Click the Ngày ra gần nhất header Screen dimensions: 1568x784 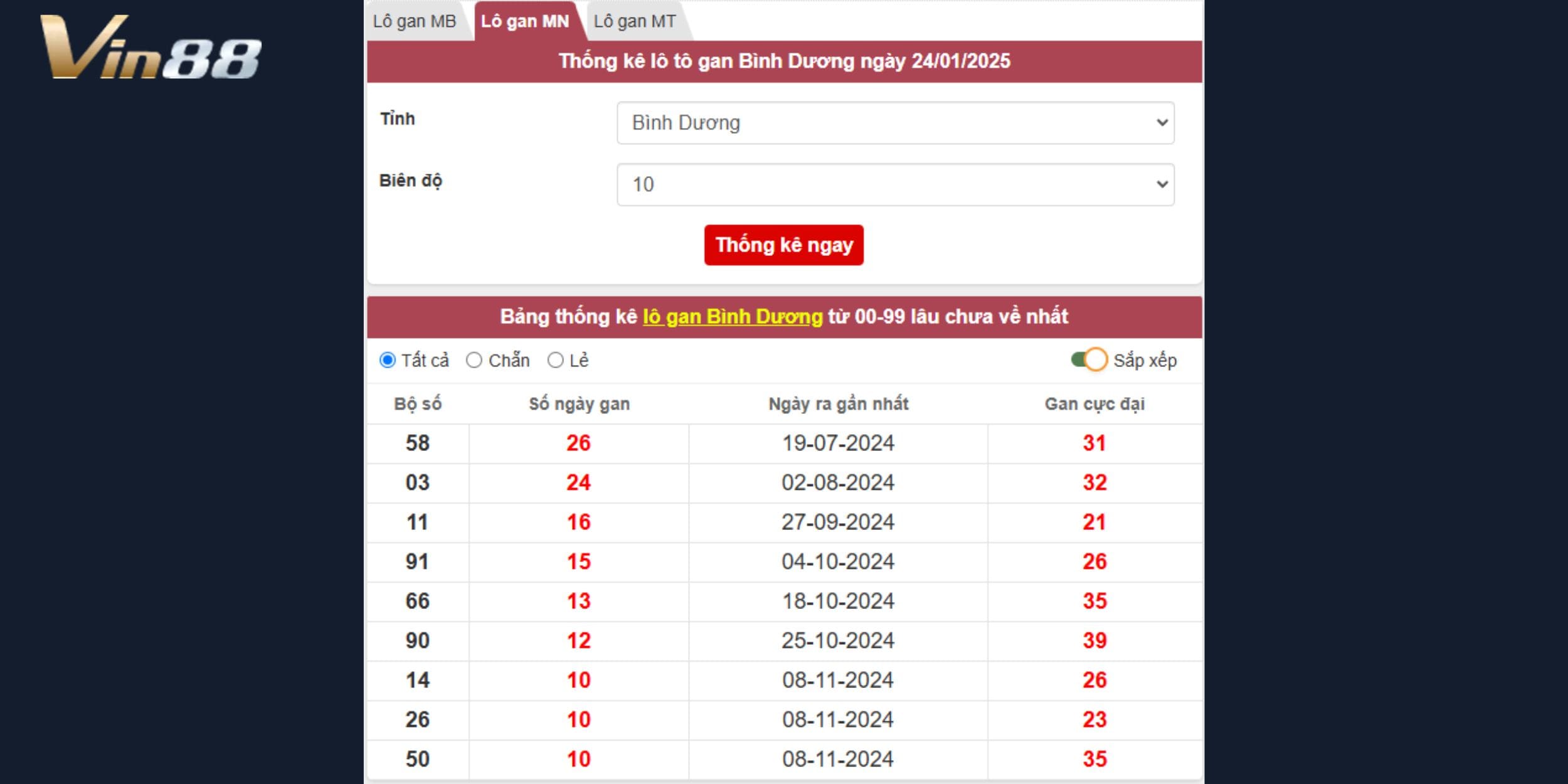point(839,404)
